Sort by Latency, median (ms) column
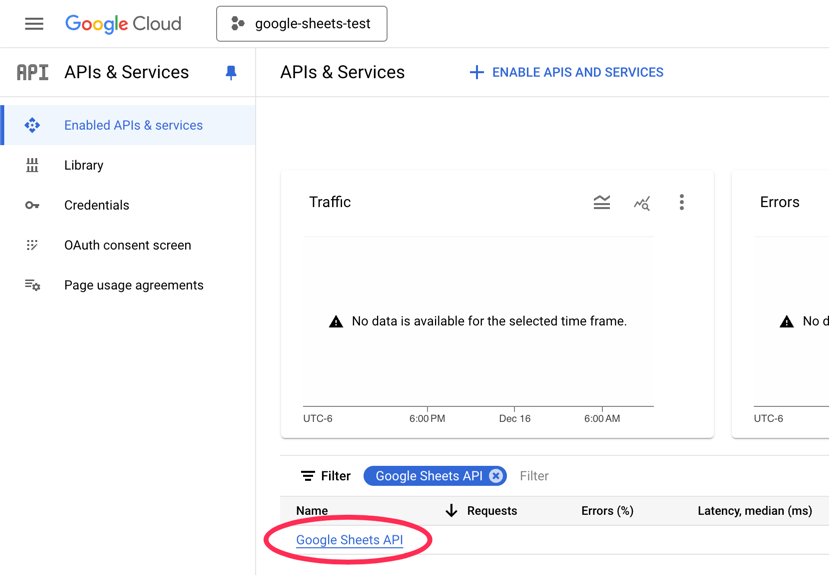The image size is (829, 575). (754, 510)
